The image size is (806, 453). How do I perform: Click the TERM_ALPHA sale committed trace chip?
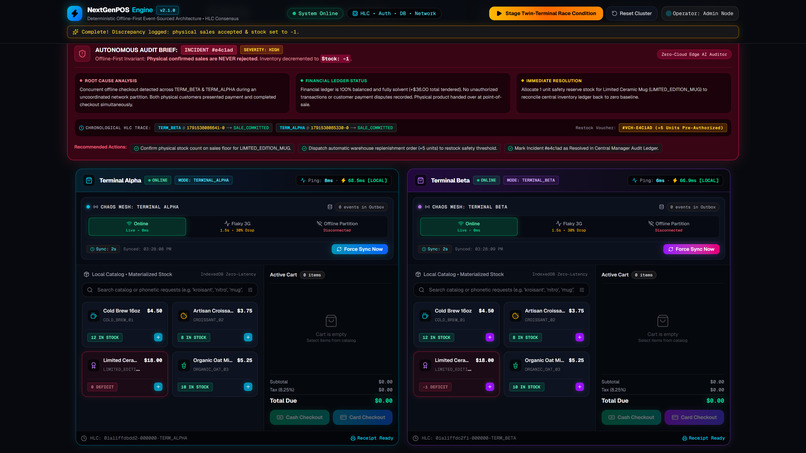click(336, 128)
